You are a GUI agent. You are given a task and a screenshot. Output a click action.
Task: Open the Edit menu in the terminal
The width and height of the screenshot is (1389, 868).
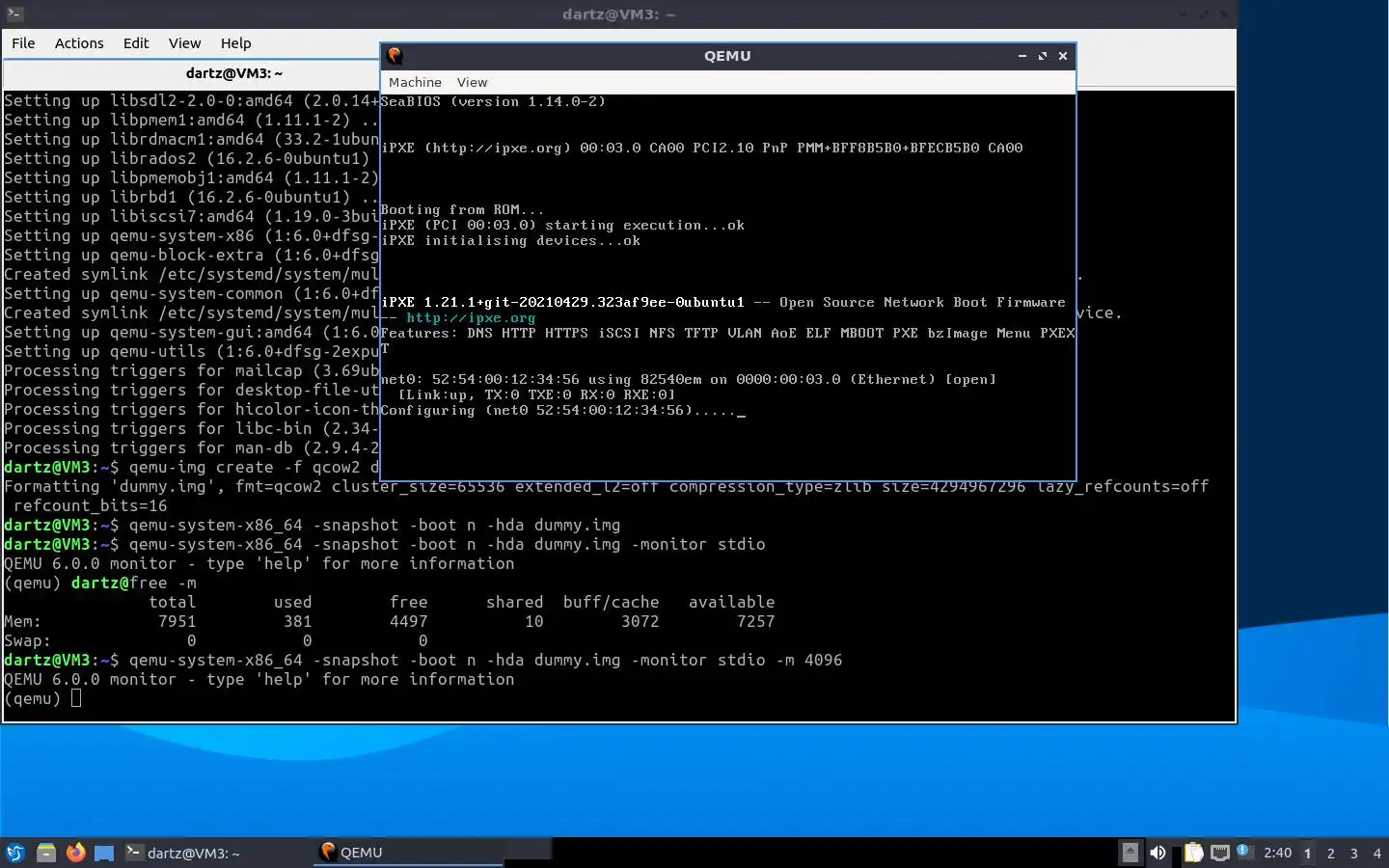136,43
